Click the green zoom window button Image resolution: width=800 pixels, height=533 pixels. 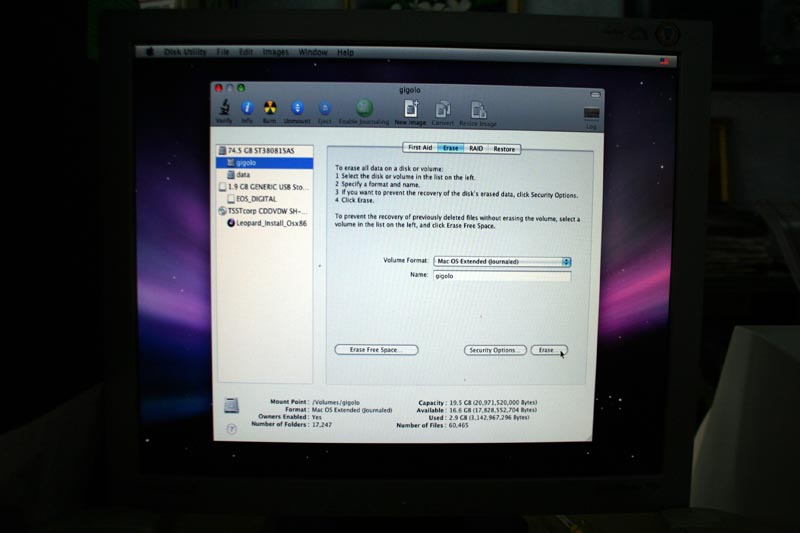pyautogui.click(x=241, y=88)
